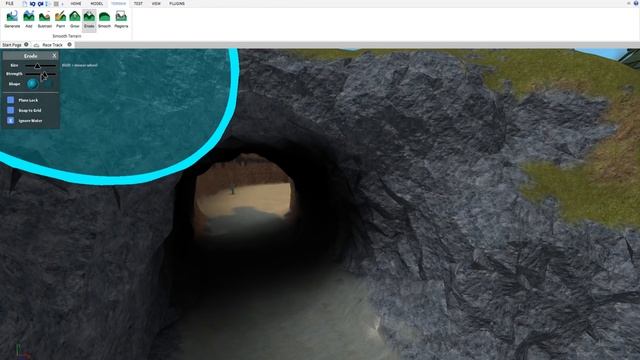This screenshot has height=360, width=640.
Task: Select the Regions terrain tool
Action: (121, 20)
